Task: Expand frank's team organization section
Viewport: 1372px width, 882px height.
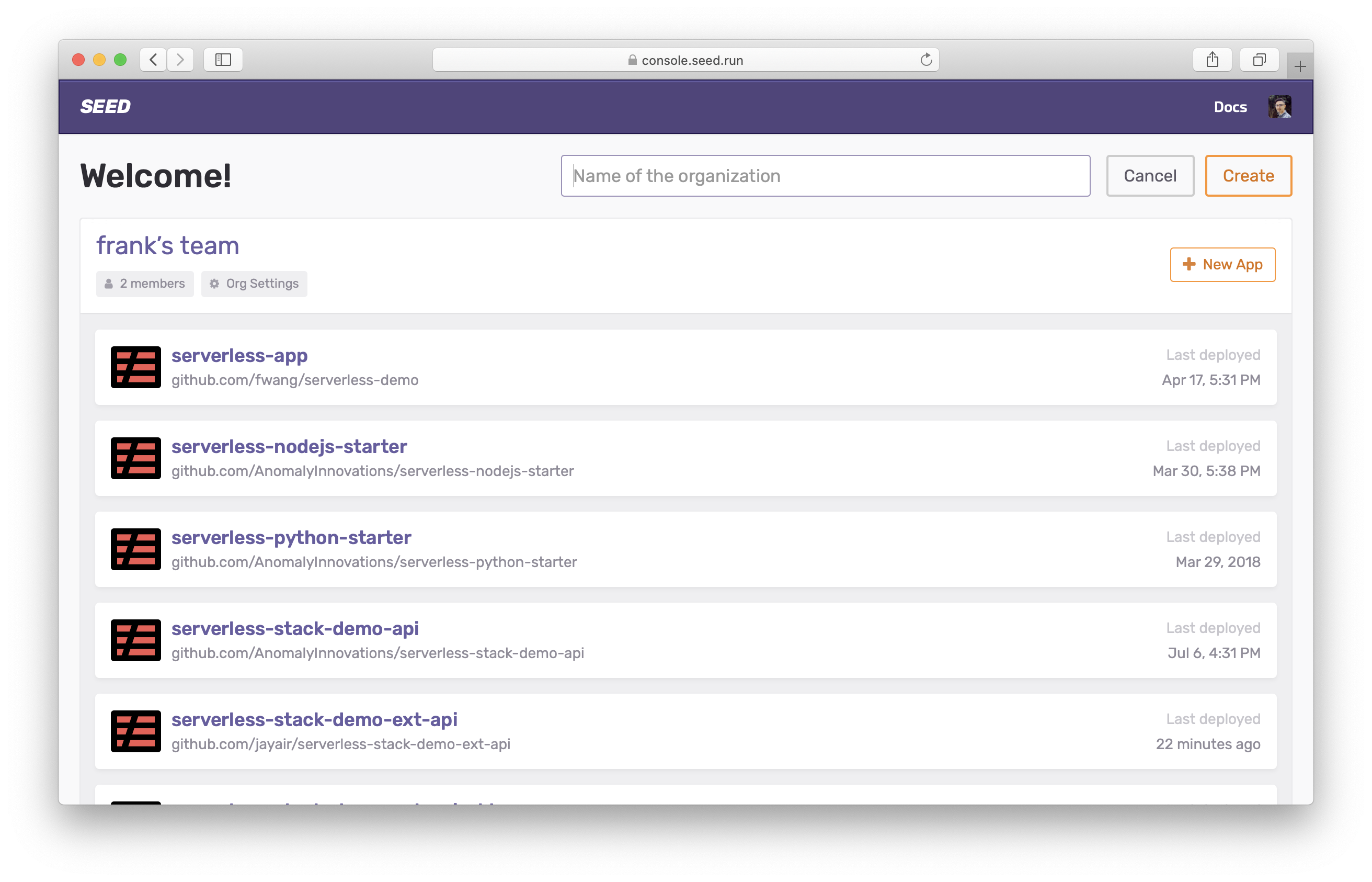Action: click(x=167, y=245)
